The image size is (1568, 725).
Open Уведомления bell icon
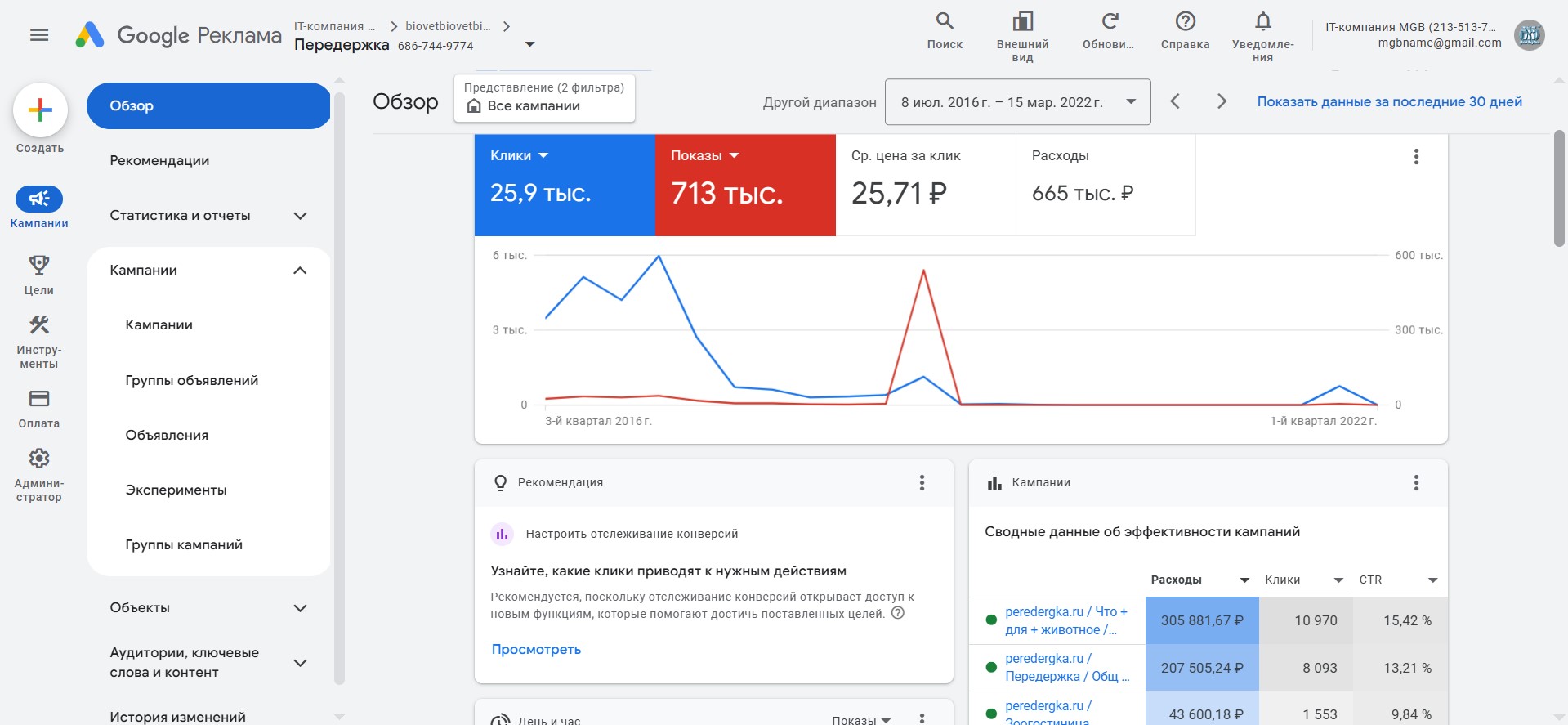pyautogui.click(x=1263, y=21)
